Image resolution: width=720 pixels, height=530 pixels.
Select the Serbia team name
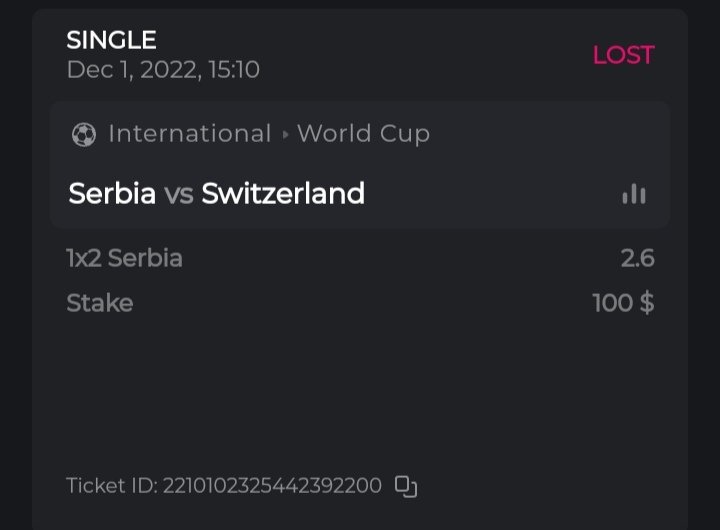[x=112, y=193]
